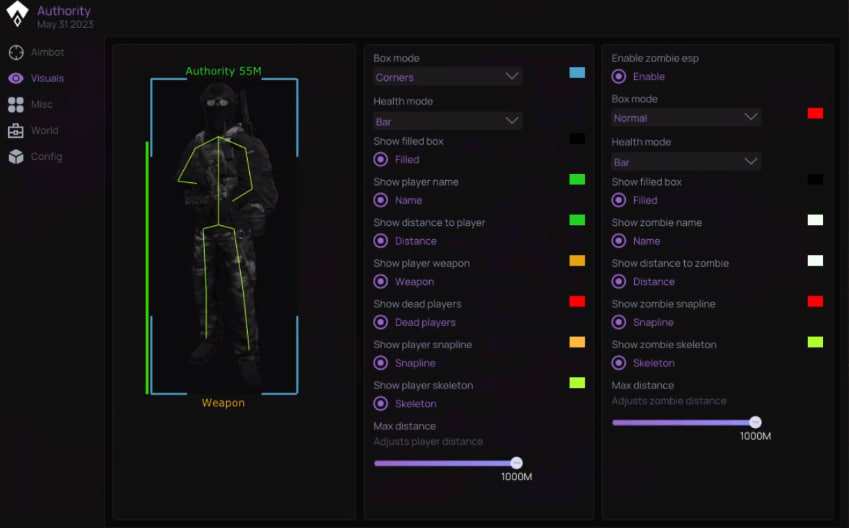
Task: Click the Config cube icon
Action: (16, 156)
